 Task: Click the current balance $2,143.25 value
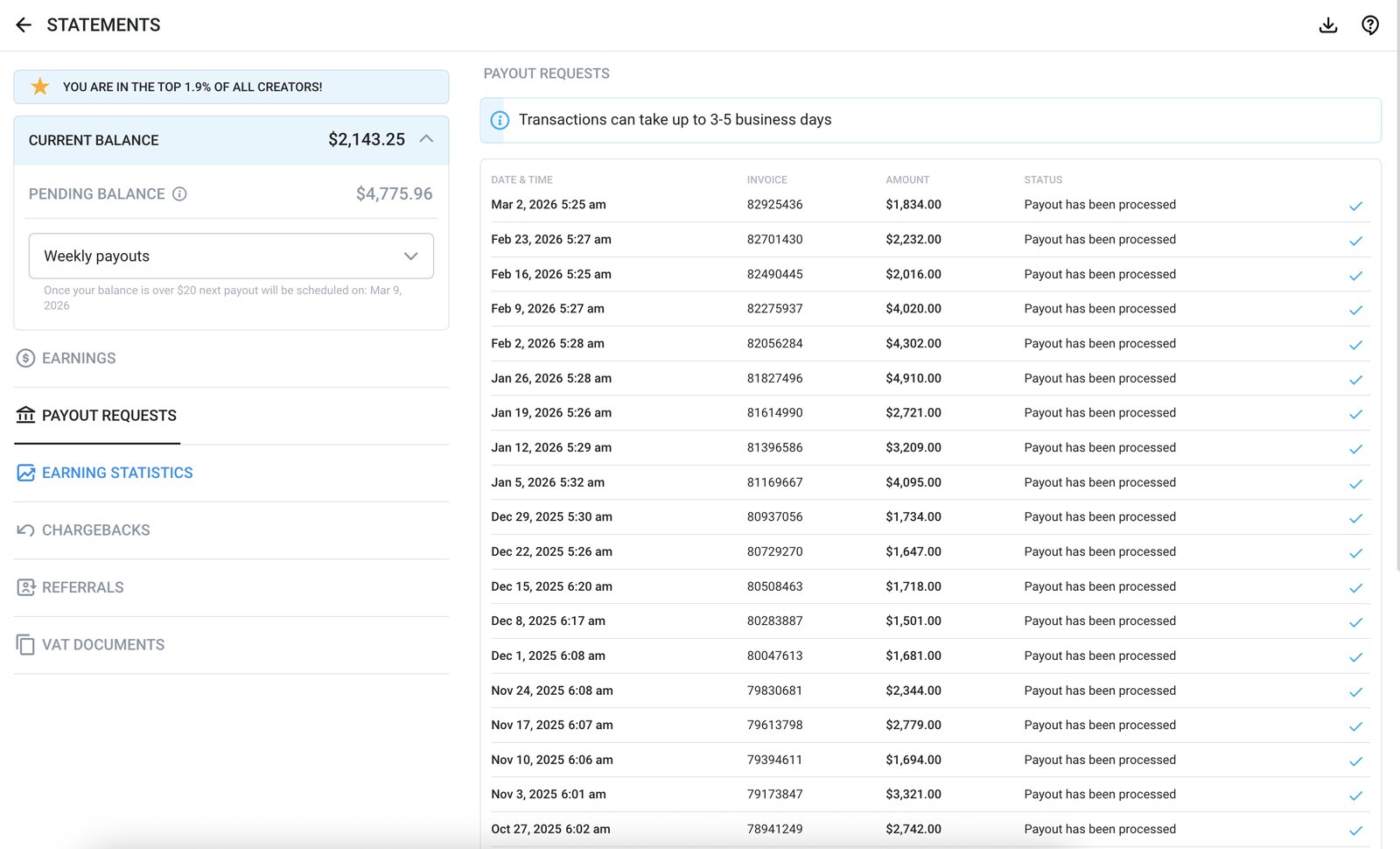coord(367,139)
